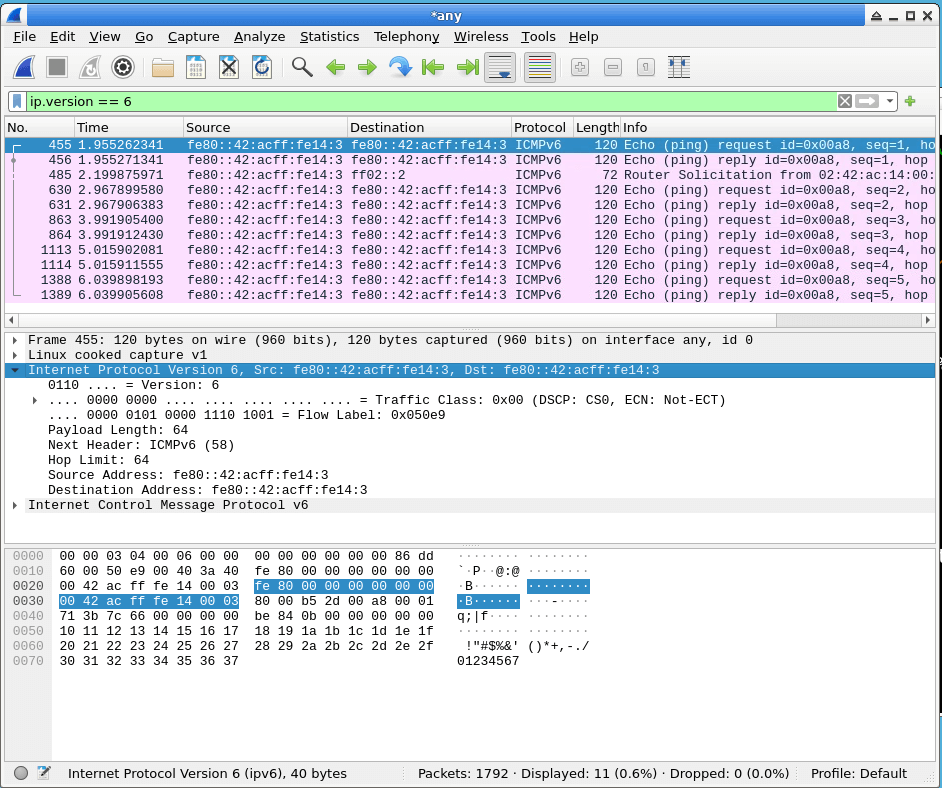Image resolution: width=942 pixels, height=788 pixels.
Task: Reset text to normal size
Action: tap(646, 67)
